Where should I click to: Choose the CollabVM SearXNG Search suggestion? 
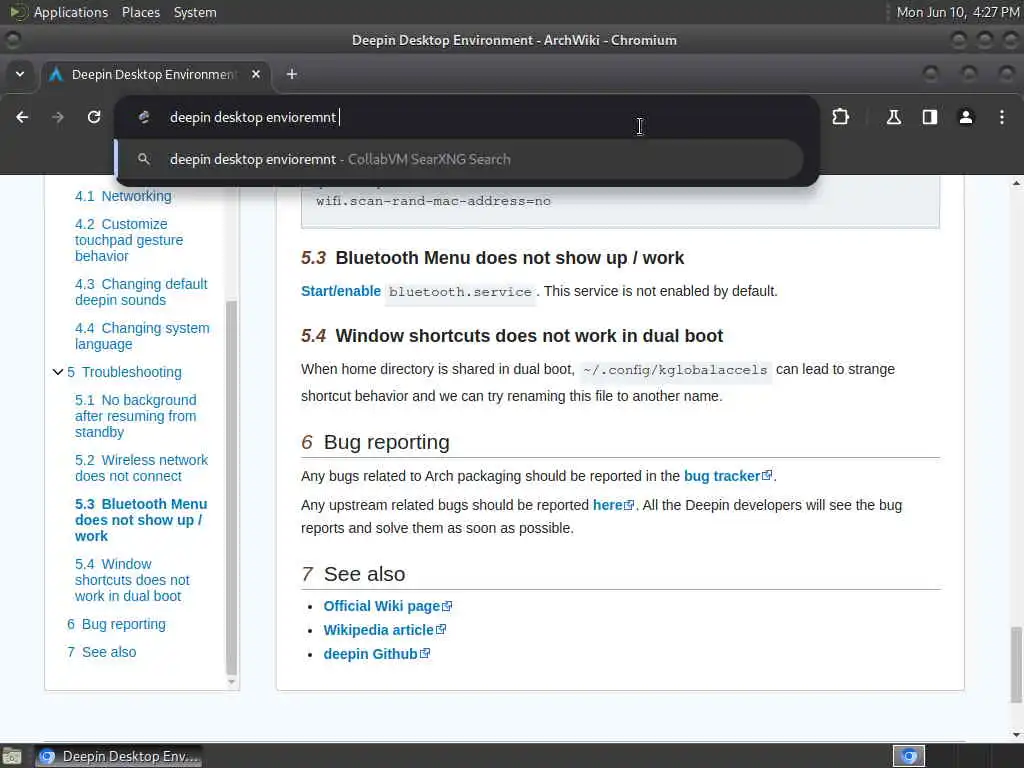460,159
